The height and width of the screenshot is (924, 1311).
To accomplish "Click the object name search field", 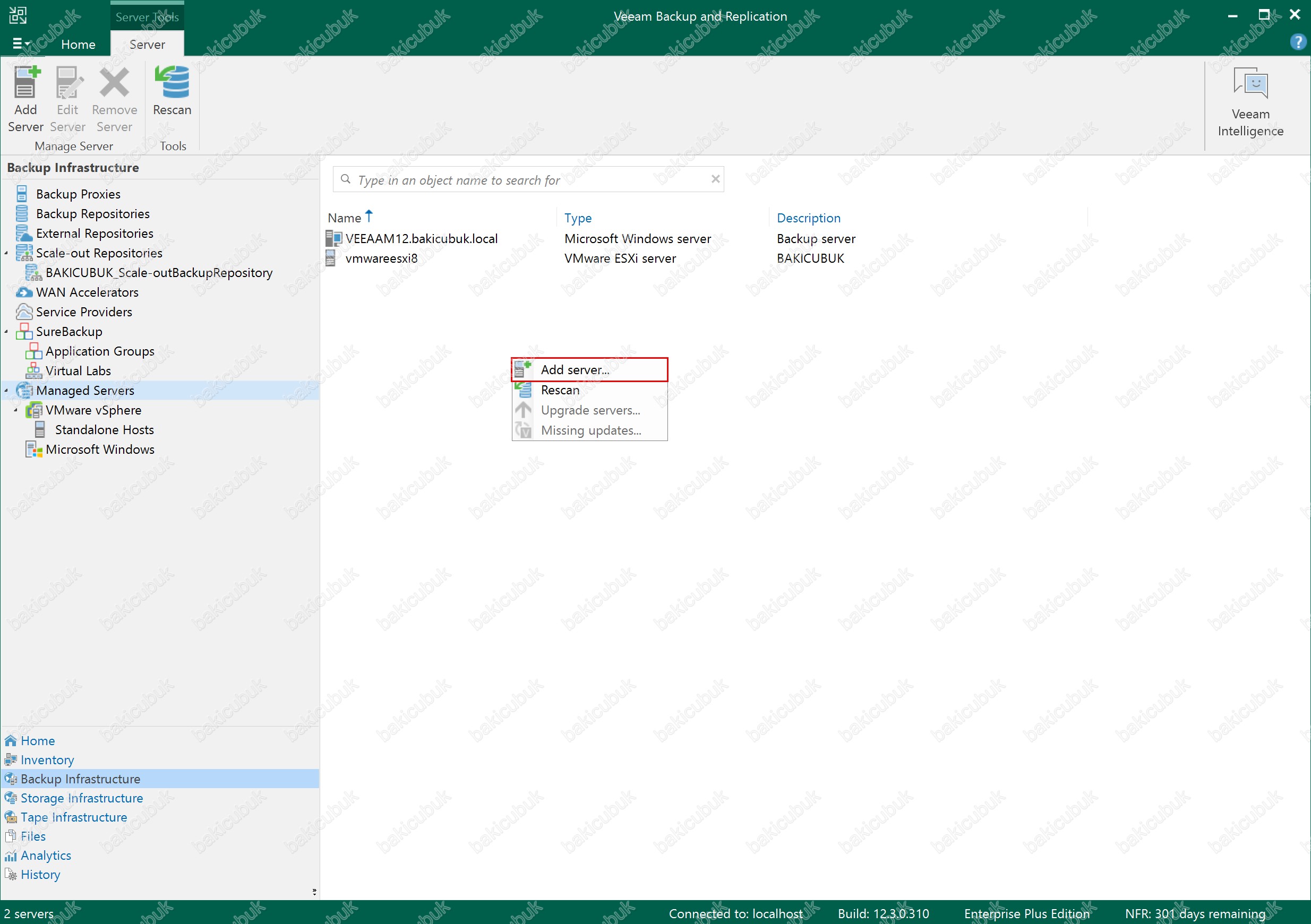I will click(x=528, y=180).
